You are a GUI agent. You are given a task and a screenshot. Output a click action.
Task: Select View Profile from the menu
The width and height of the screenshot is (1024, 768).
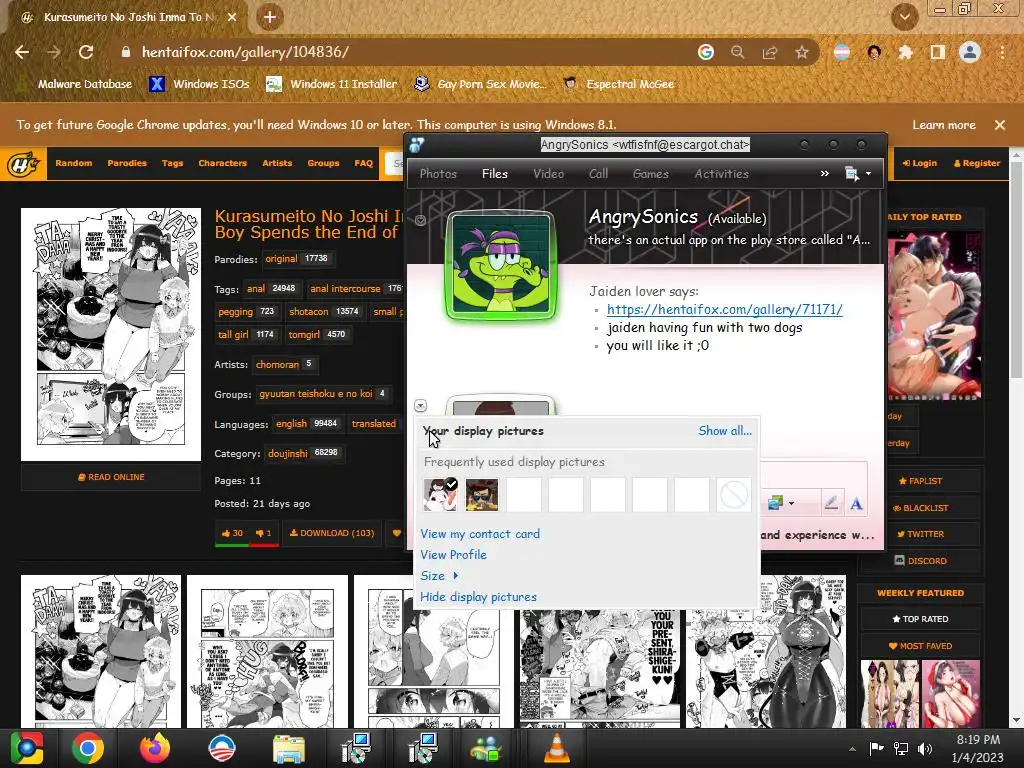453,555
